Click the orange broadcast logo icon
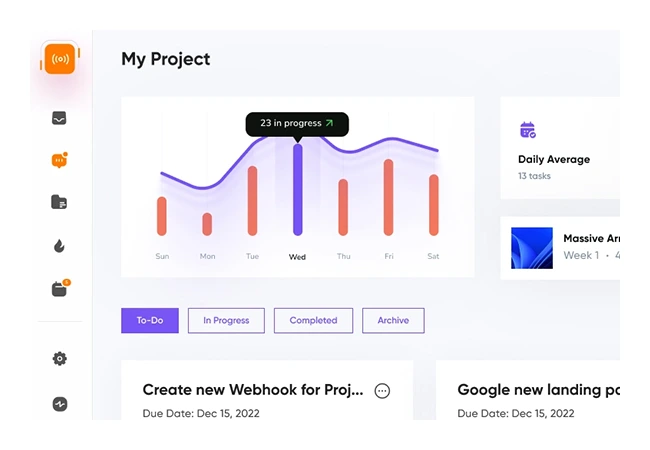Image resolution: width=650 pixels, height=450 pixels. click(x=60, y=58)
